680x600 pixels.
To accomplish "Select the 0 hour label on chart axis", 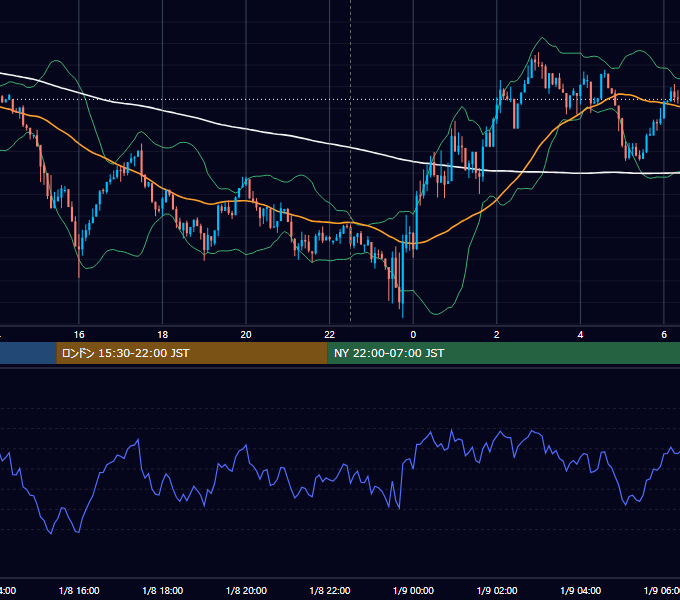I will 413,335.
